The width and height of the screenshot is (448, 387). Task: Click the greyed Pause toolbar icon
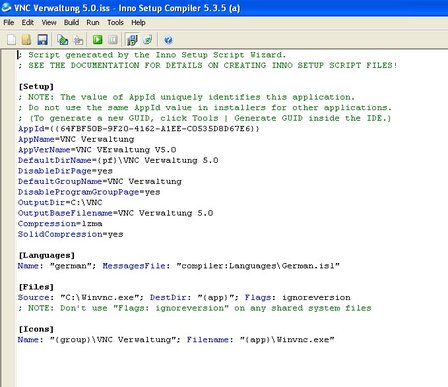tap(113, 40)
